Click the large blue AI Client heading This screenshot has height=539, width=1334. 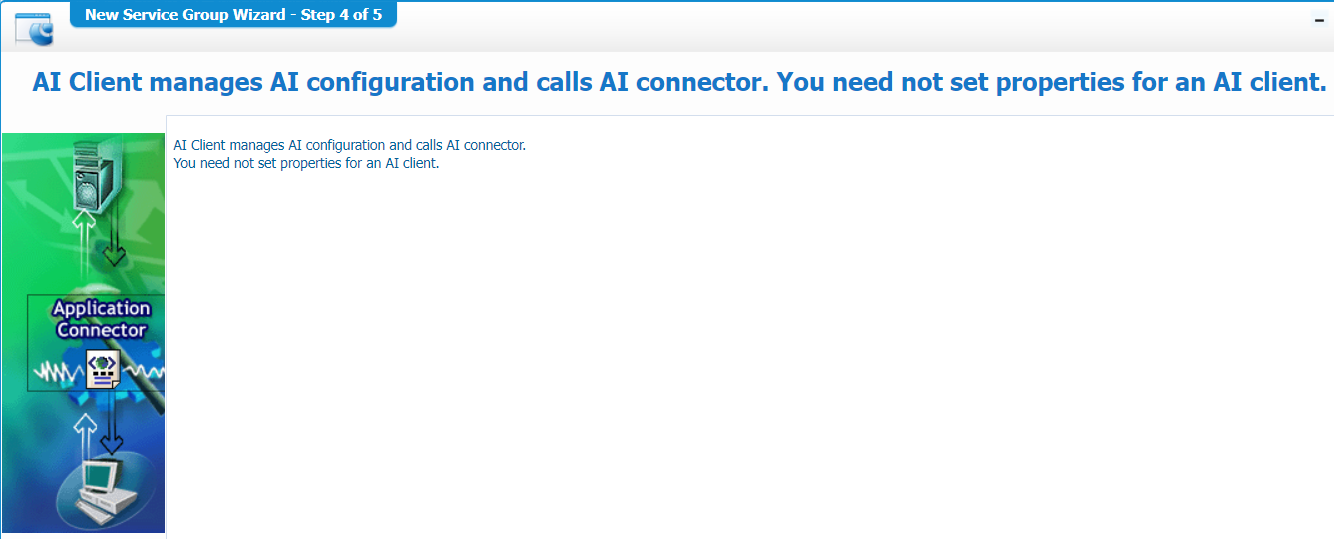(x=679, y=82)
